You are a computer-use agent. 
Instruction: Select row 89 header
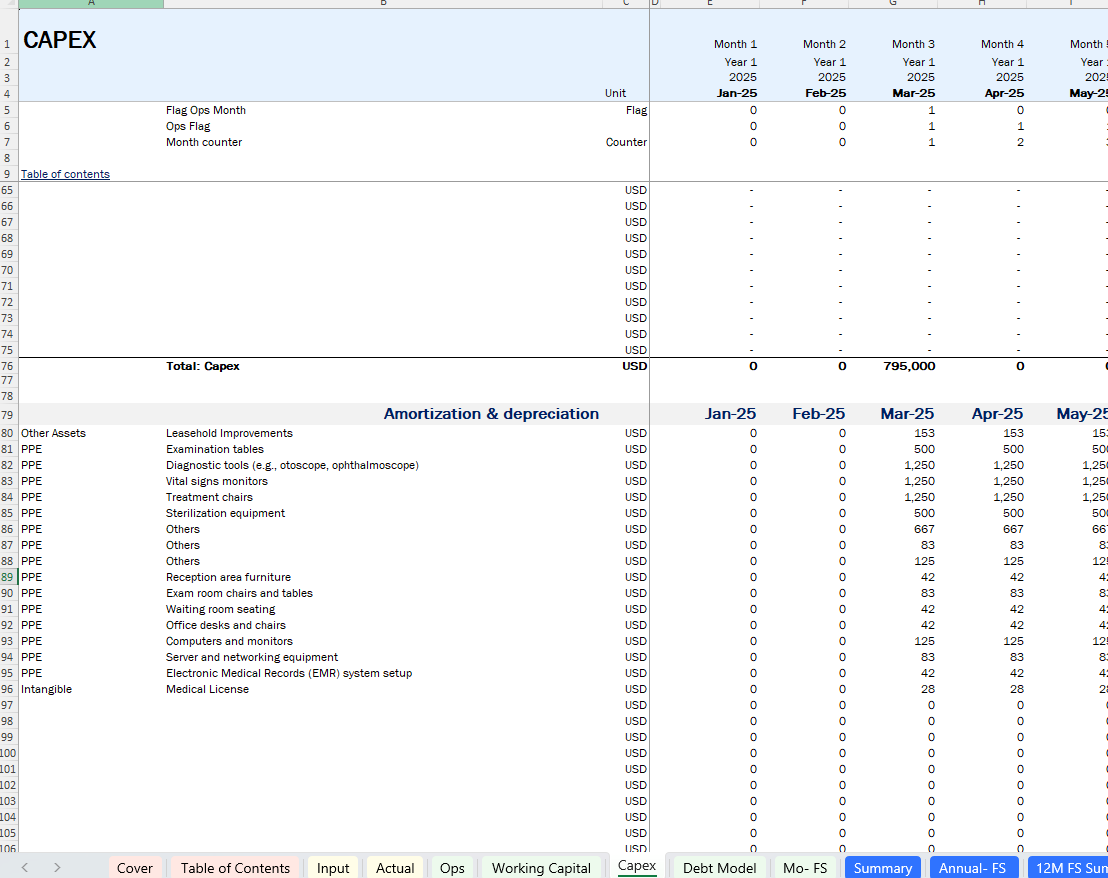(8, 577)
